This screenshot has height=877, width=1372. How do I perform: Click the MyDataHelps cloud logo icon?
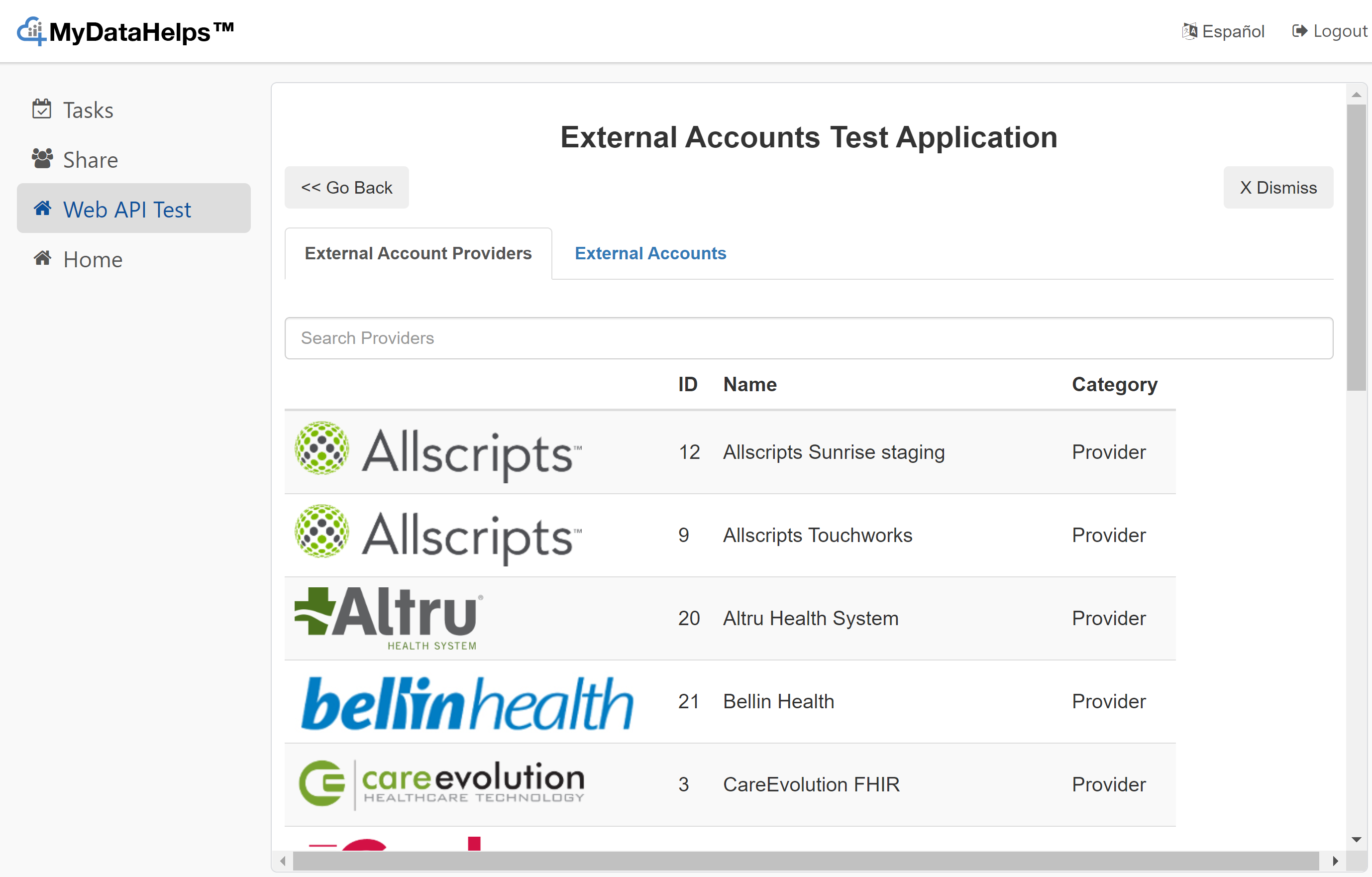click(31, 31)
